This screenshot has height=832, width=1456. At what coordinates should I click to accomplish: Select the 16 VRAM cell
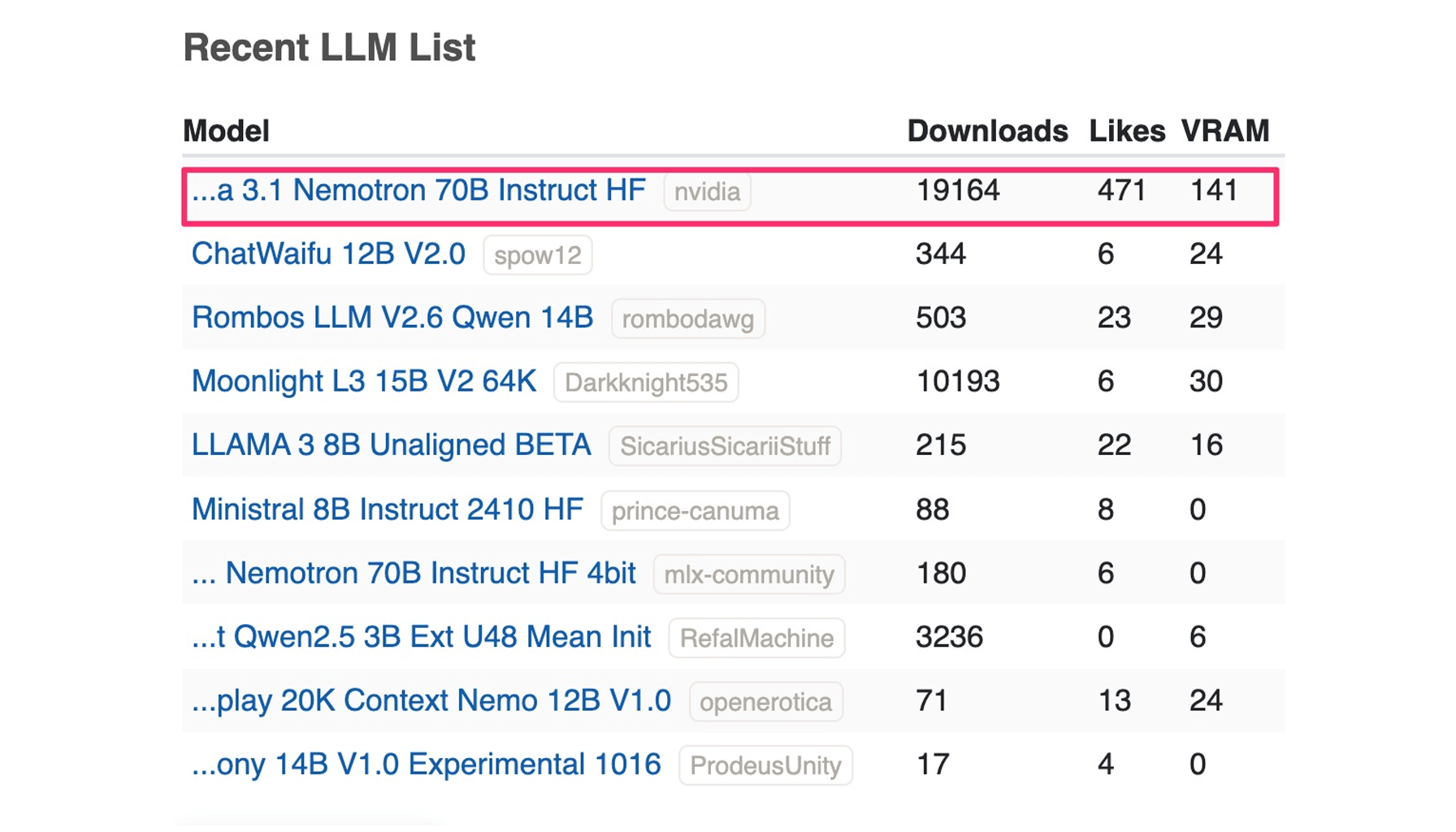coord(1206,444)
